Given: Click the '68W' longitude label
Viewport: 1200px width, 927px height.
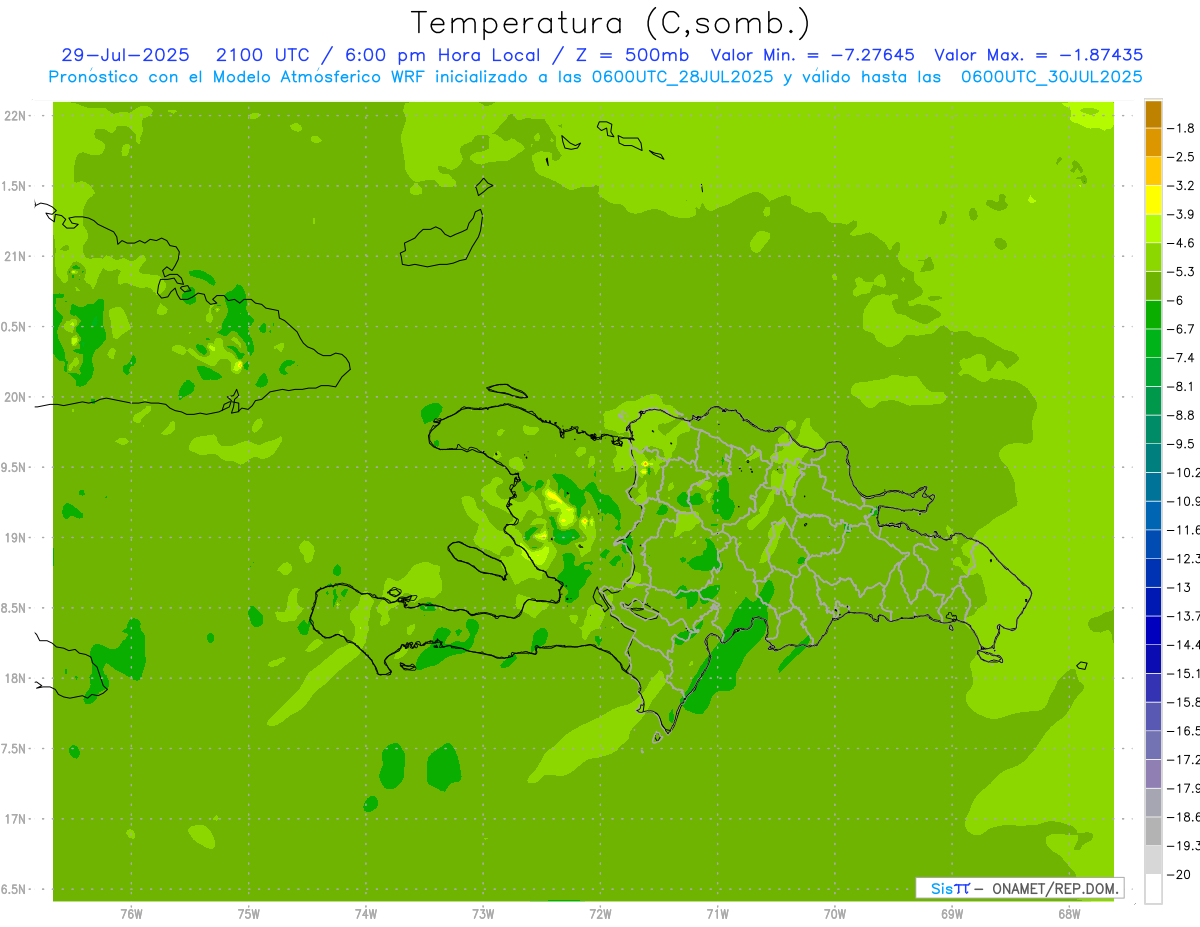Looking at the screenshot, I should click(1069, 913).
